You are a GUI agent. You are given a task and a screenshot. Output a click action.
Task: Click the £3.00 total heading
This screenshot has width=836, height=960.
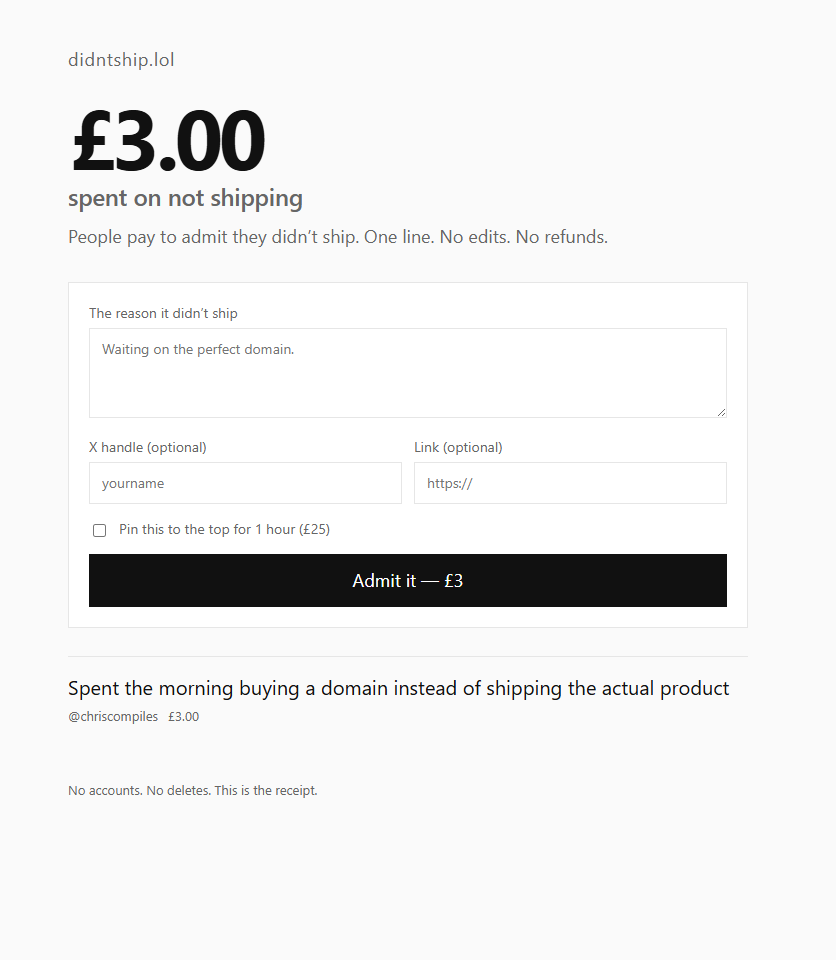tap(168, 140)
